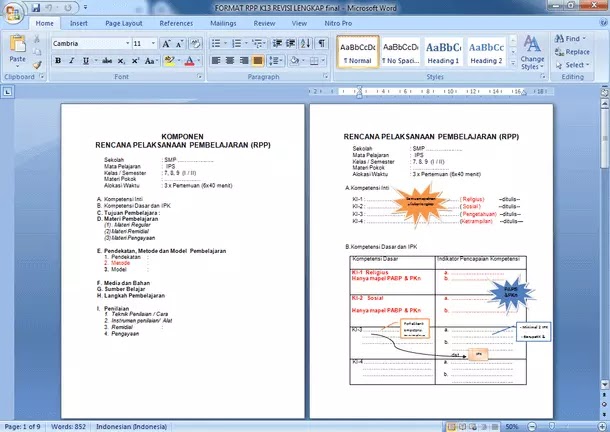
Task: Toggle Bold formatting
Action: 58,61
